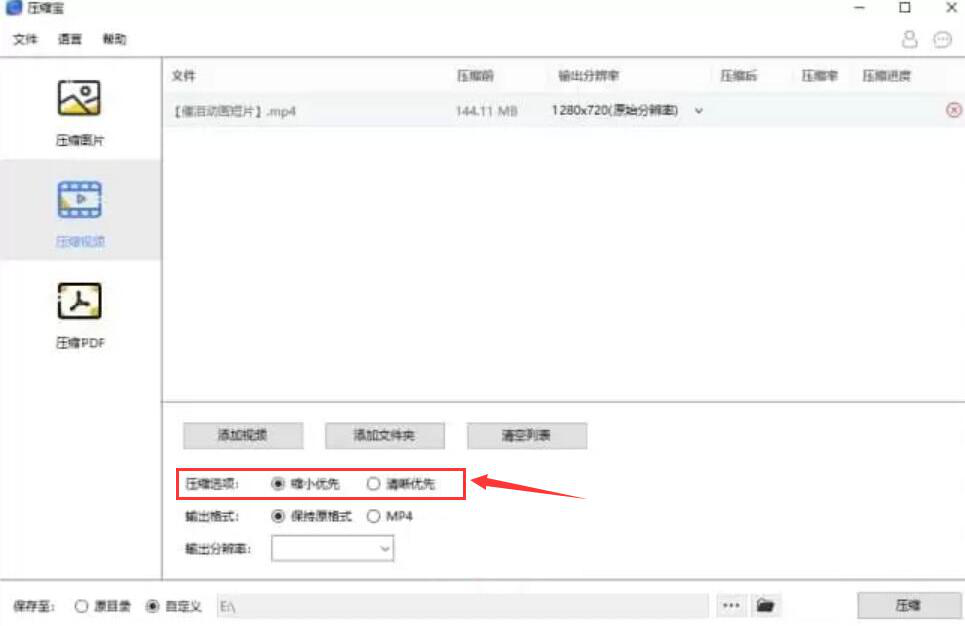Open the feedback chat bubble icon
This screenshot has width=965, height=626.
coord(942,40)
